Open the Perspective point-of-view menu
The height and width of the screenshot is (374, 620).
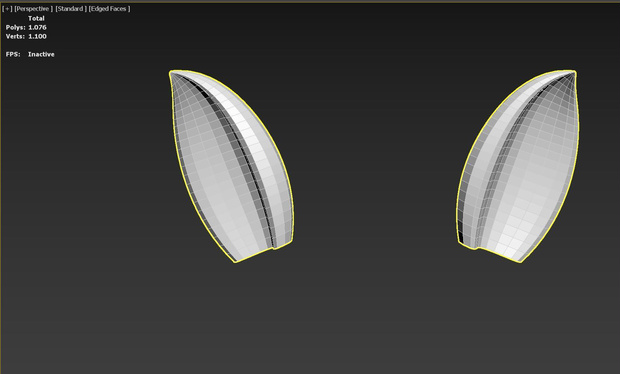pyautogui.click(x=34, y=9)
